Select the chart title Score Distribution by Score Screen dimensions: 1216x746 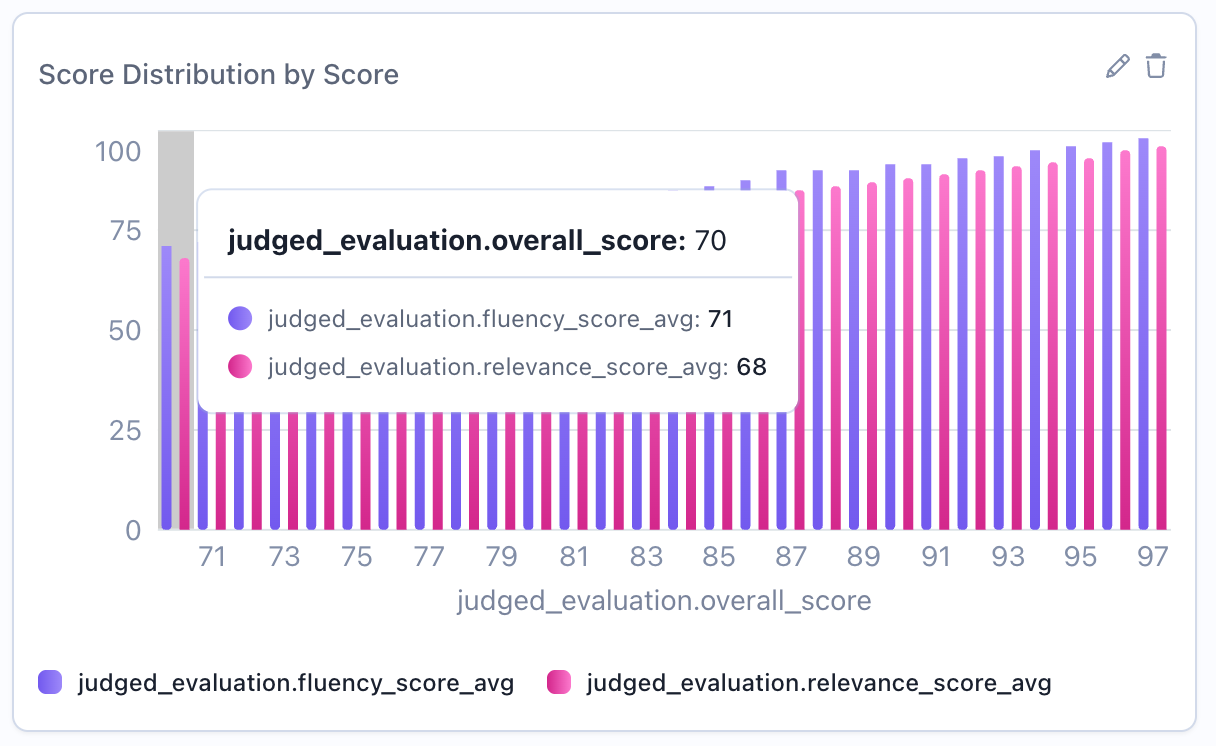point(218,74)
